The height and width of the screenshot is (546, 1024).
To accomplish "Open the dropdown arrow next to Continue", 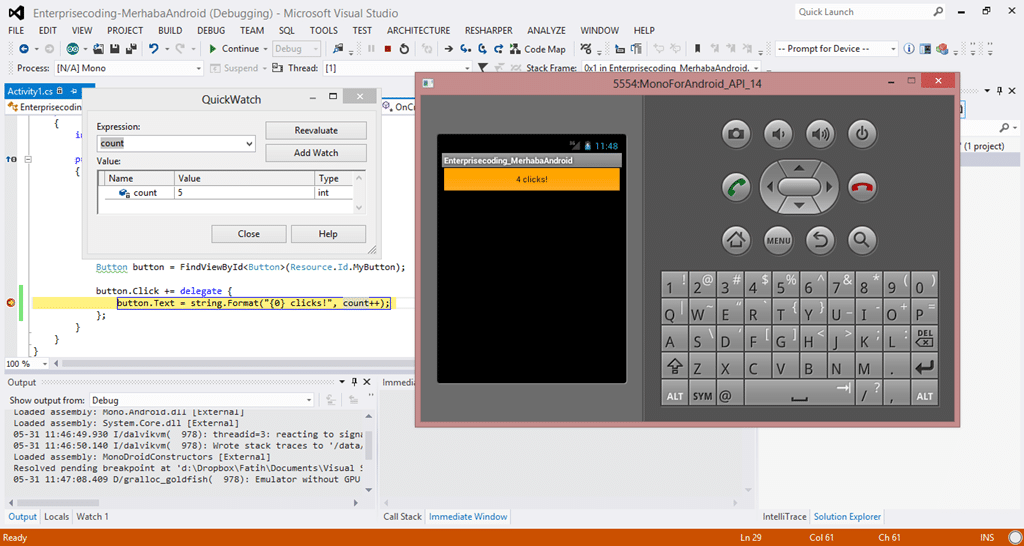I will coord(265,49).
